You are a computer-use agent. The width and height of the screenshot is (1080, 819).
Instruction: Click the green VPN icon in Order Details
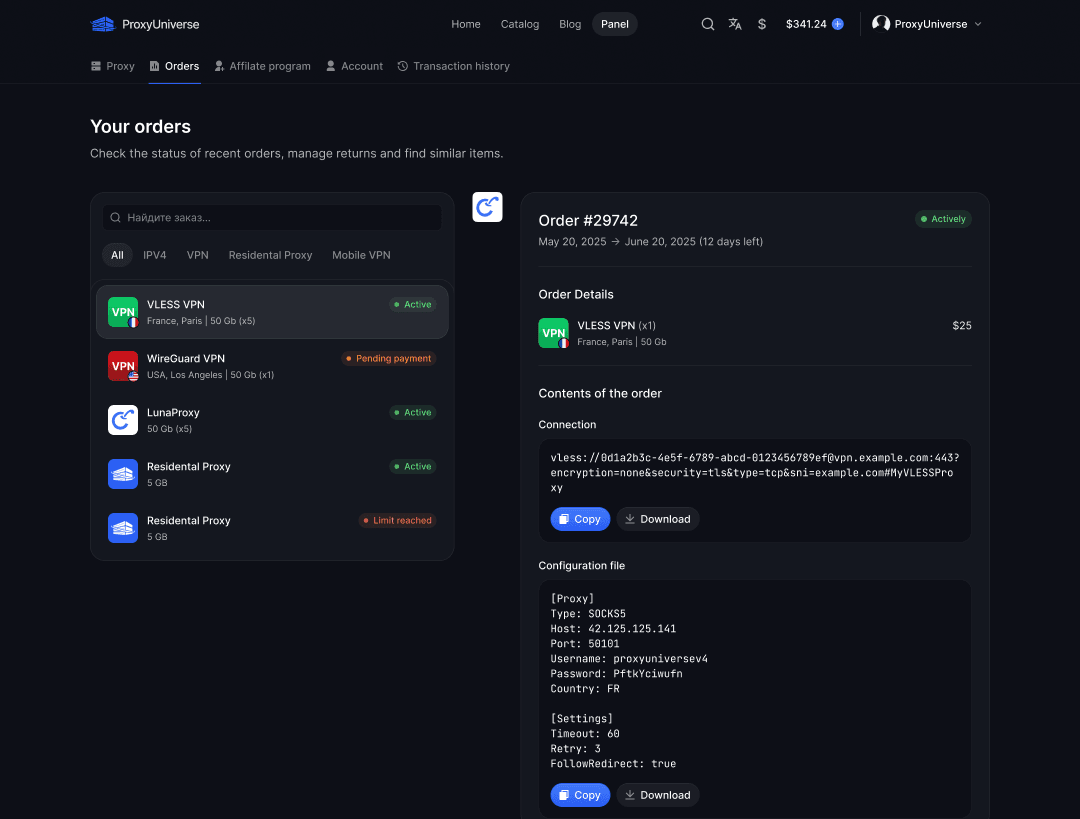[553, 333]
